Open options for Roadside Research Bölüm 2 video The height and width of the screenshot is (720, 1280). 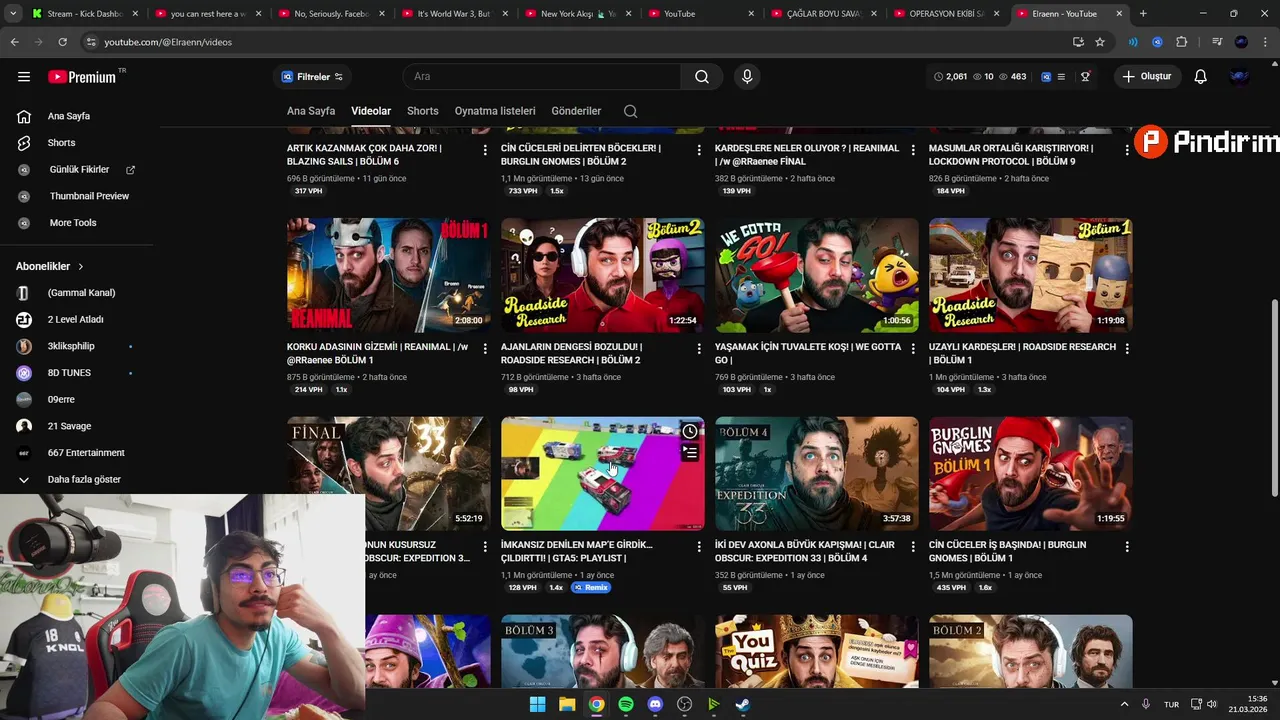click(699, 349)
